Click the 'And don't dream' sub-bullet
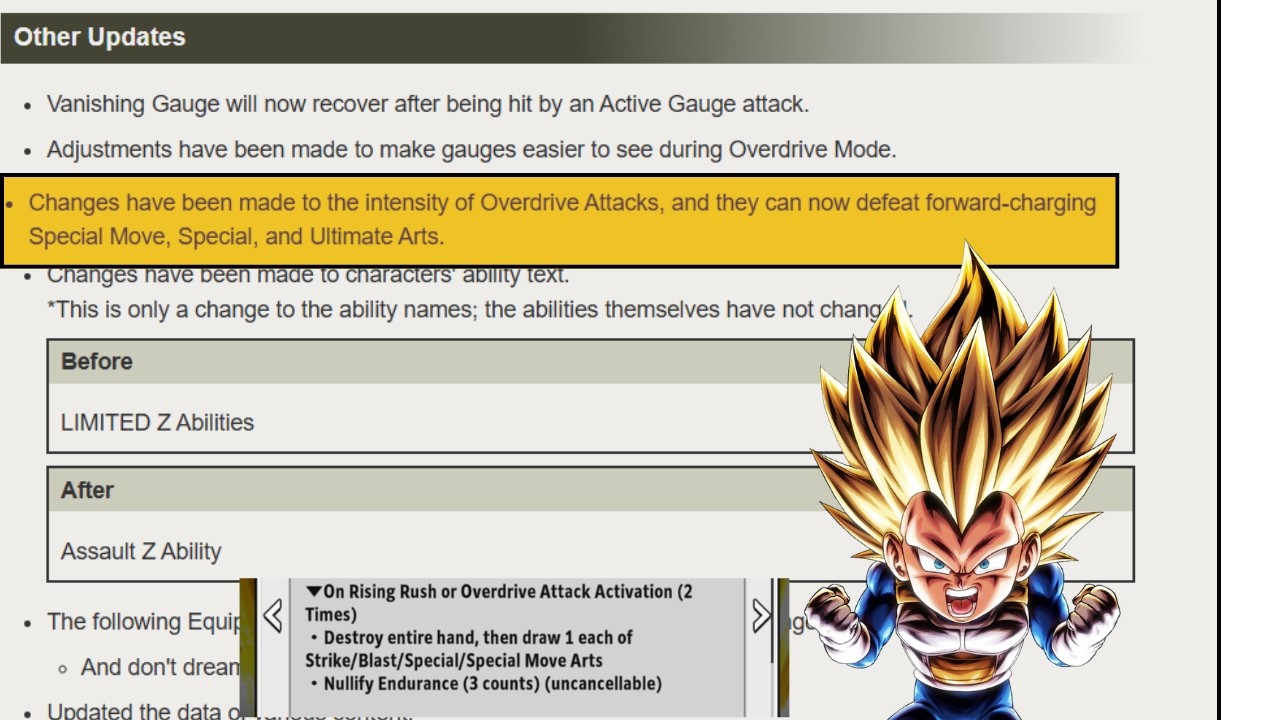Viewport: 1280px width, 720px height. coord(160,667)
